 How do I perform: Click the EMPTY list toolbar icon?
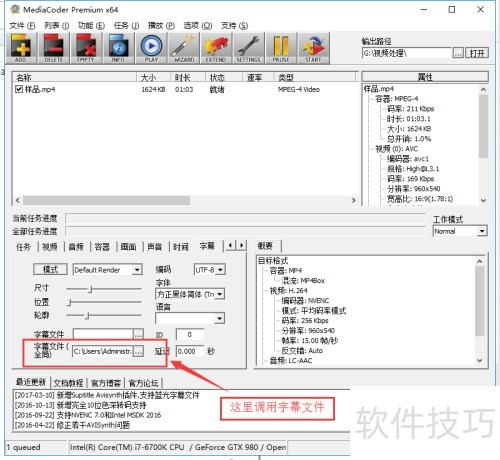coord(86,48)
